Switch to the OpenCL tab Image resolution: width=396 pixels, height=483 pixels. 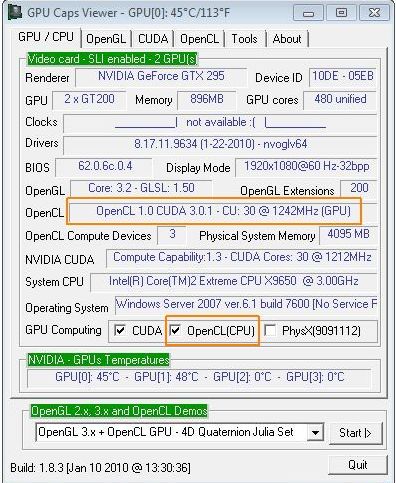coord(199,39)
